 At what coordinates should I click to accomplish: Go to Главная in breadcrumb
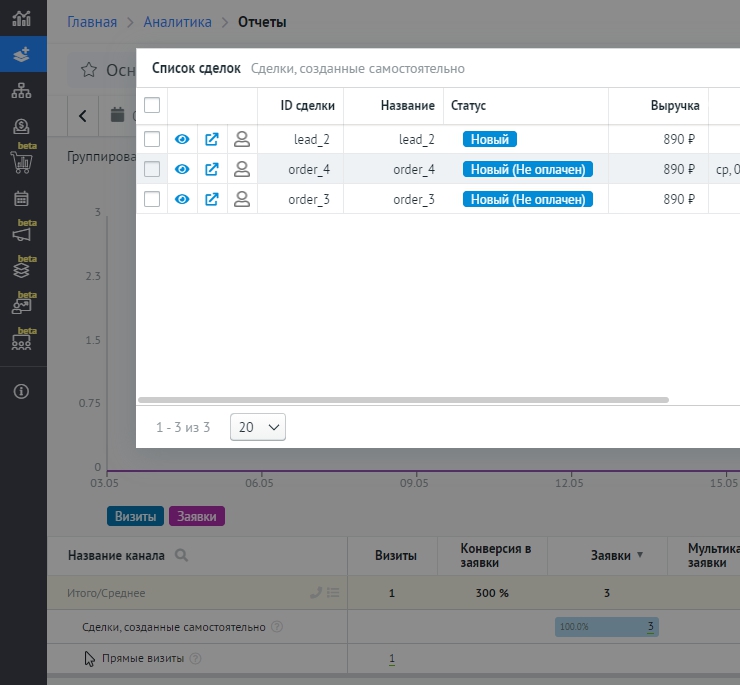(92, 22)
